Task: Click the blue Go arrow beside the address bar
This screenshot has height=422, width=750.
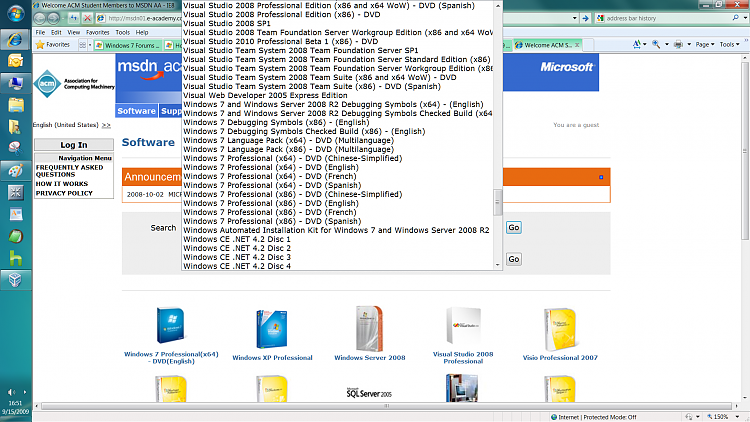Action: pyautogui.click(x=585, y=18)
